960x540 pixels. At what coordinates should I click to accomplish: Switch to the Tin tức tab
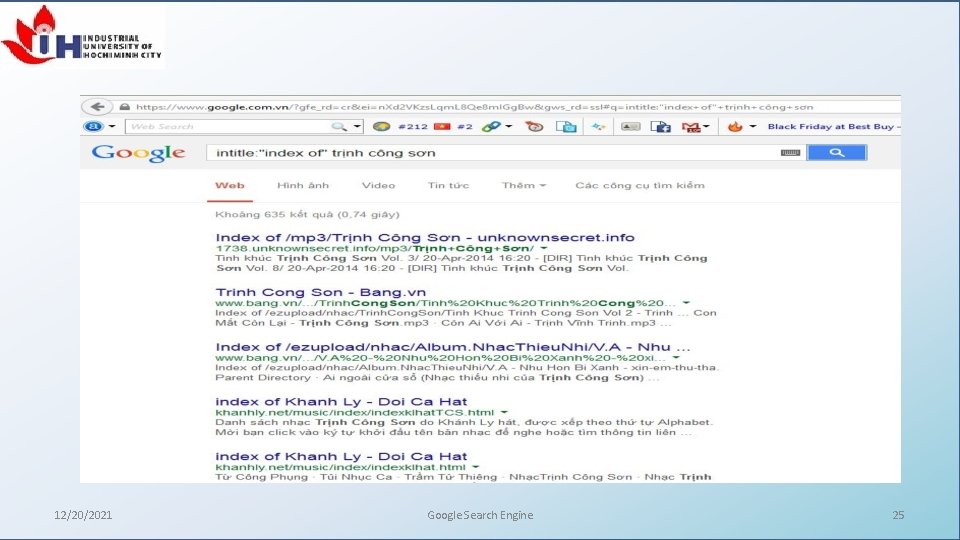[x=448, y=186]
